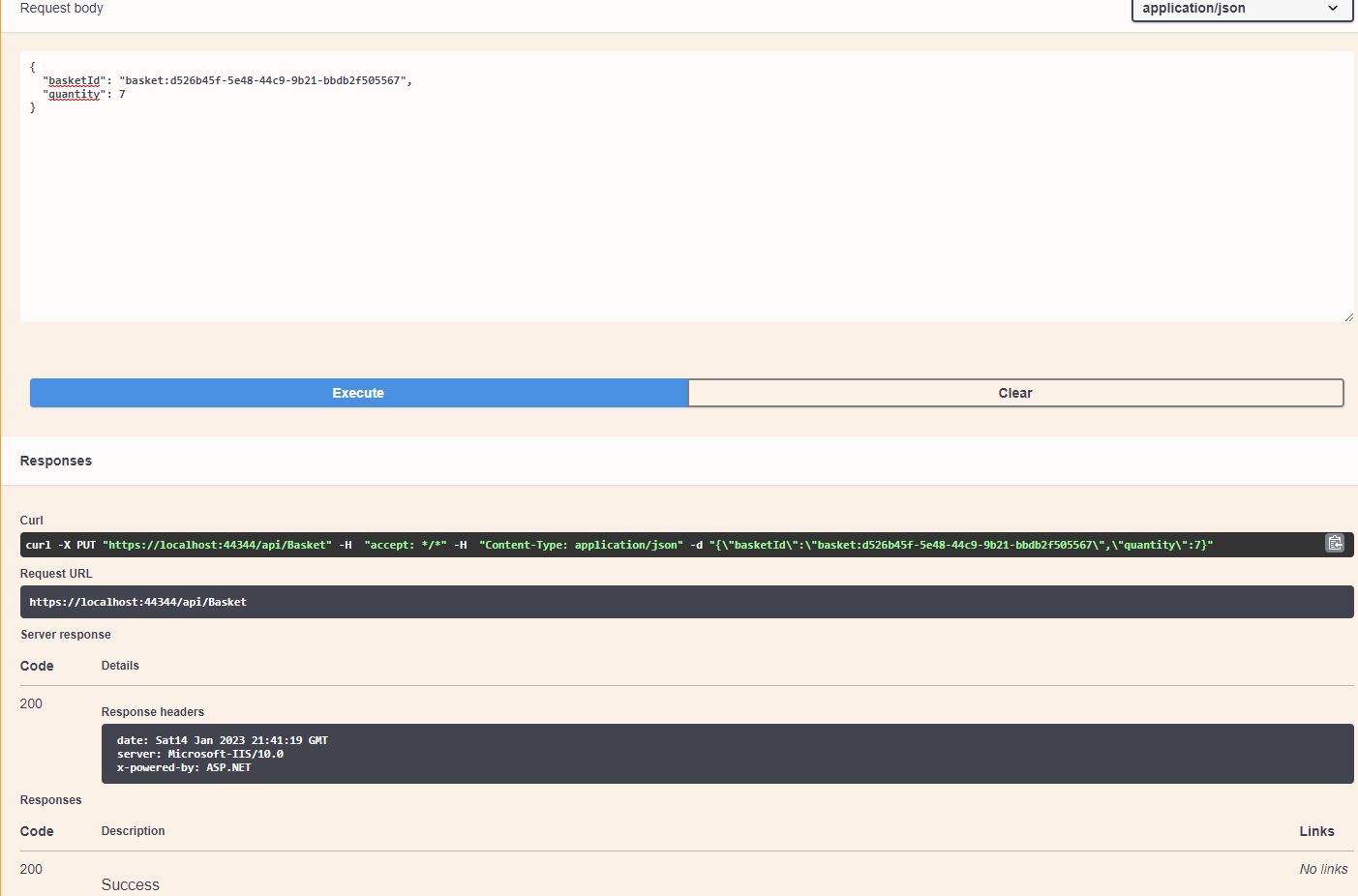
Task: Copy the curl command to clipboard
Action: tap(1335, 543)
